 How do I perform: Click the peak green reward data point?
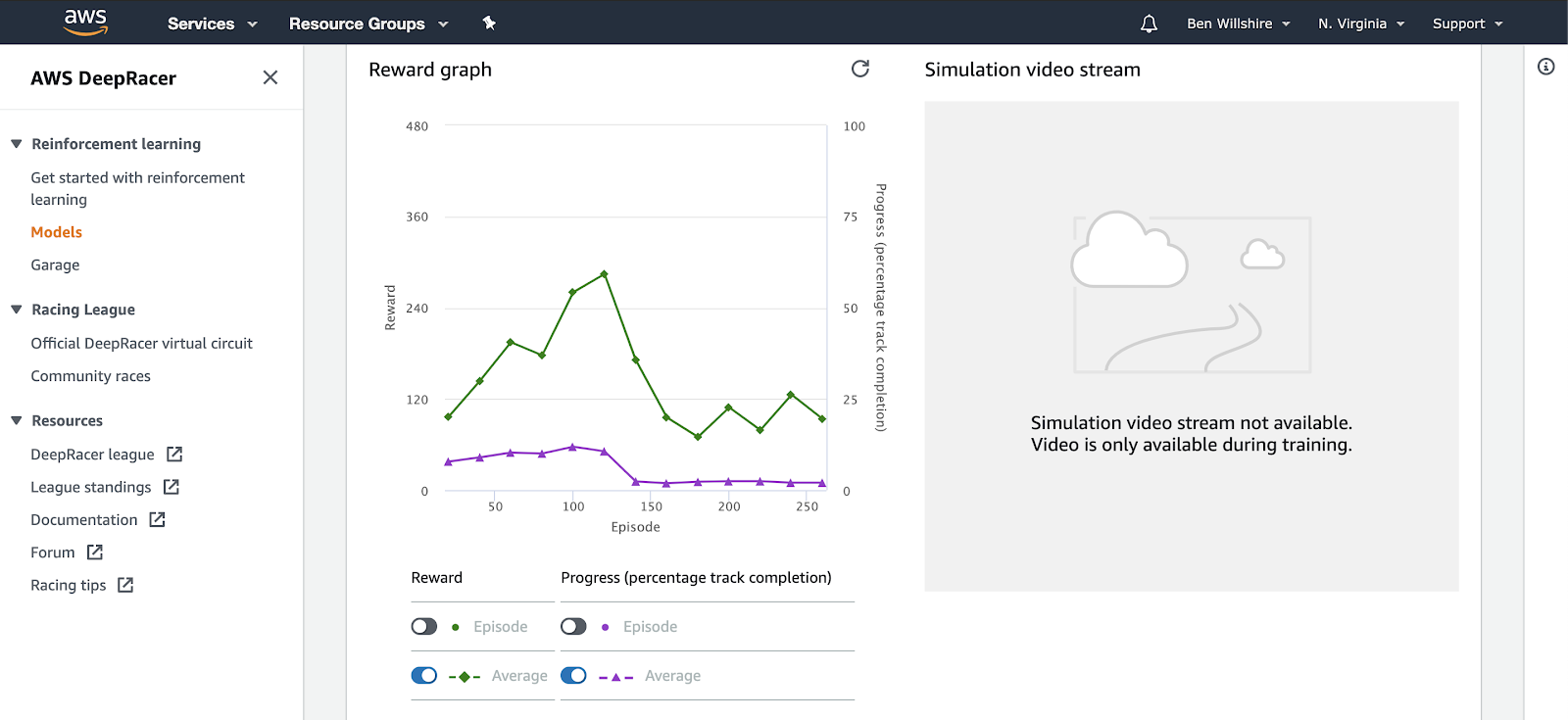[x=604, y=274]
